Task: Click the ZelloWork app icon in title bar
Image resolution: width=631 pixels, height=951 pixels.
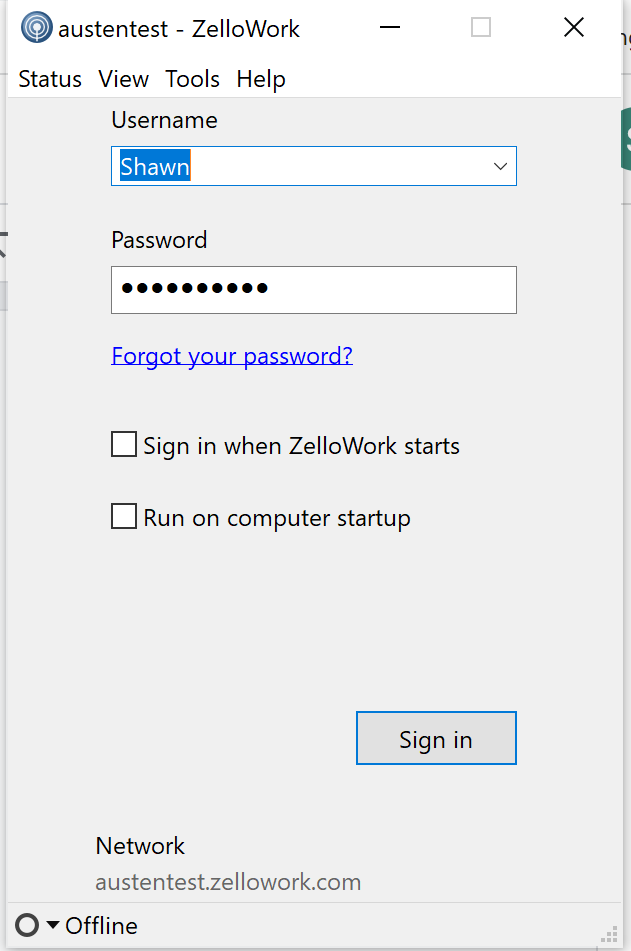Action: point(37,28)
